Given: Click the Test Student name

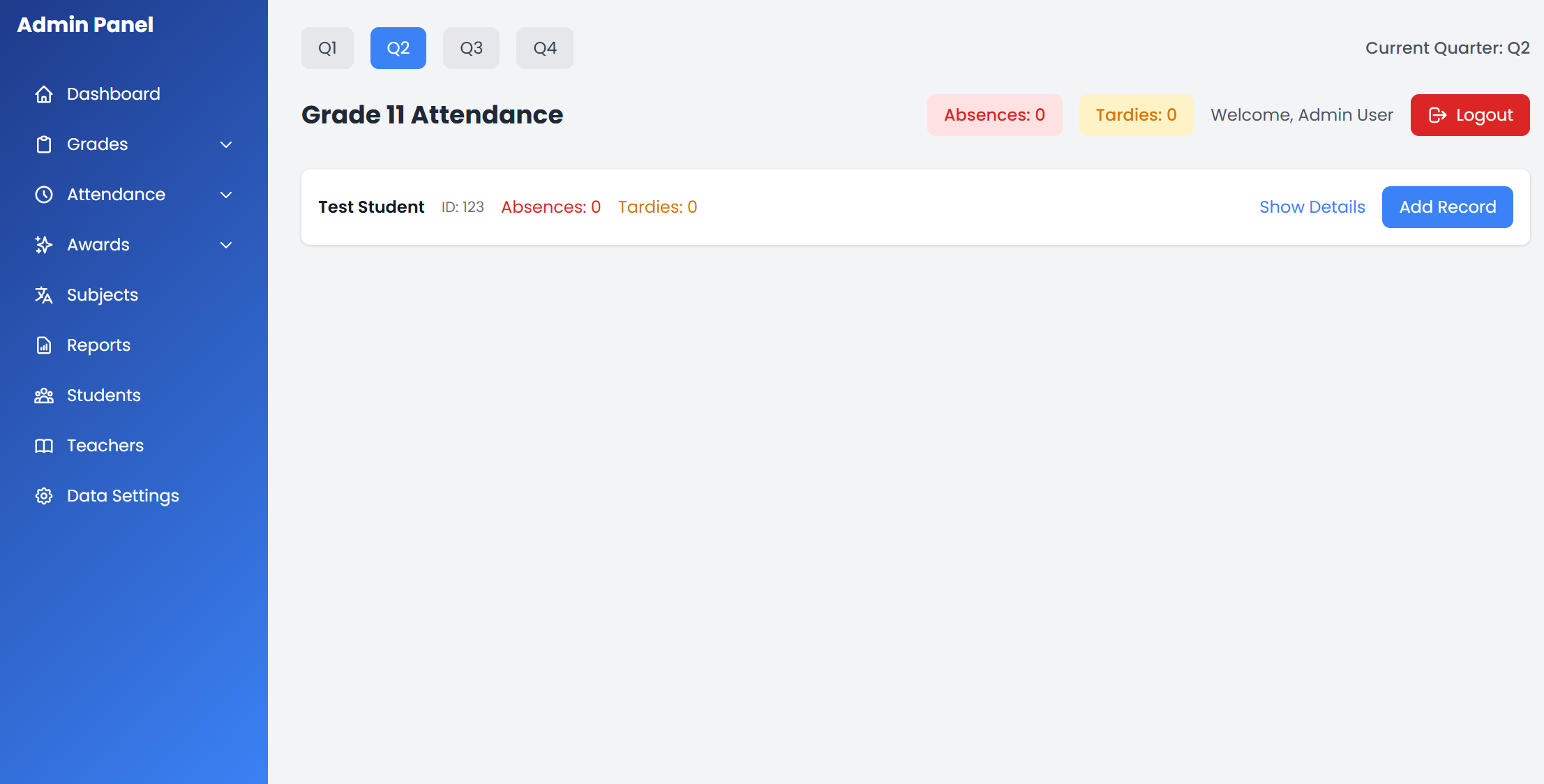Looking at the screenshot, I should point(371,207).
